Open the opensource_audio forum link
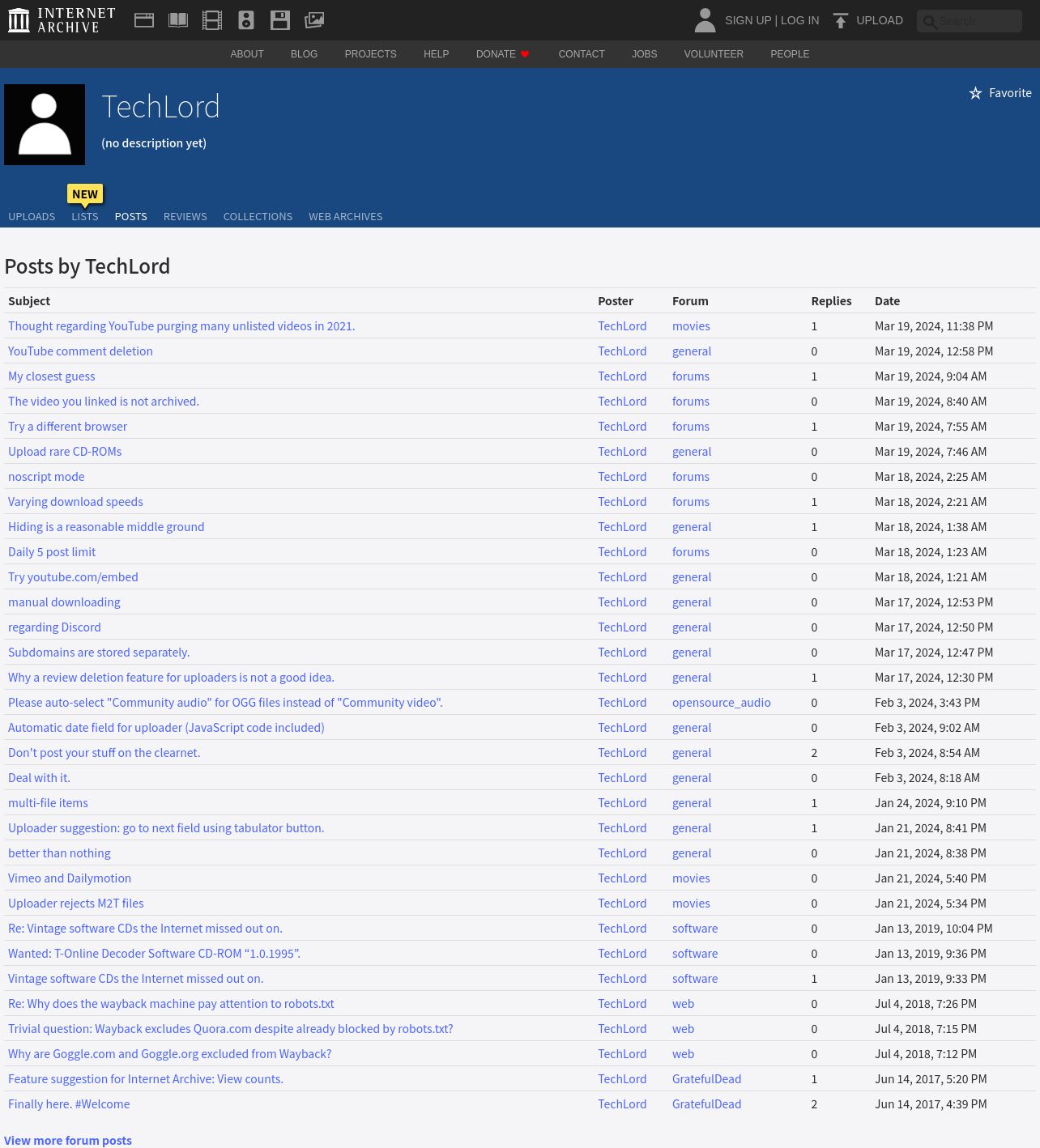Viewport: 1040px width, 1148px height. click(x=721, y=703)
